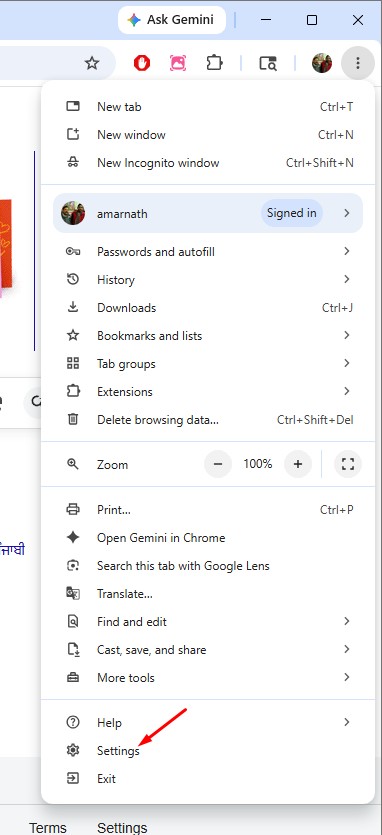Viewport: 382px width, 835px height.
Task: Open Downloads from the menu
Action: click(208, 308)
